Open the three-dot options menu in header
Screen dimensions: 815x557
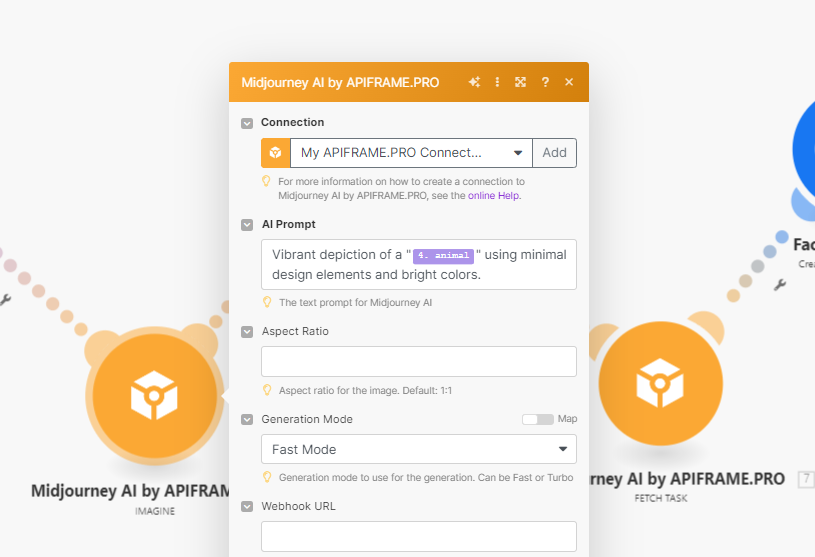pyautogui.click(x=497, y=82)
